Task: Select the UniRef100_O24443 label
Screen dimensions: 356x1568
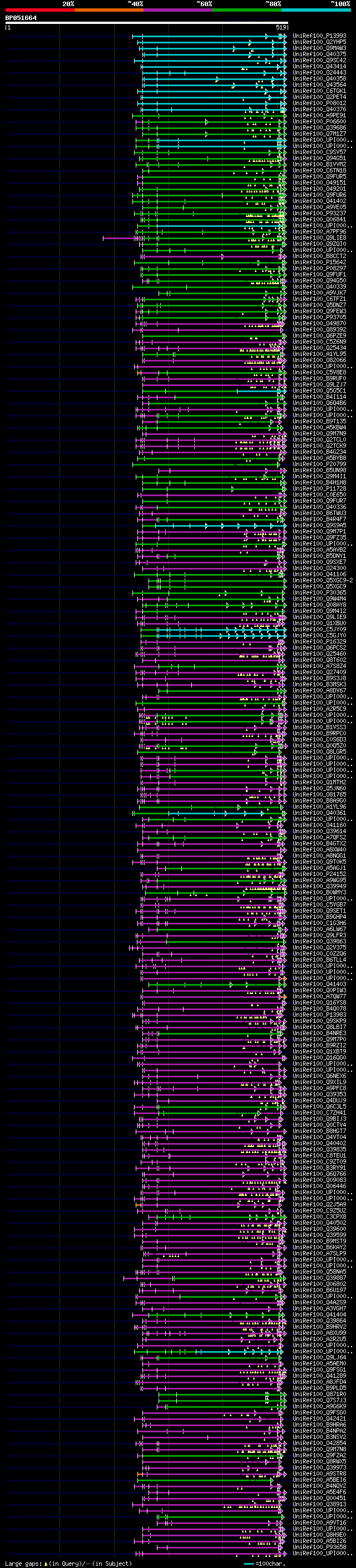Action: [319, 72]
